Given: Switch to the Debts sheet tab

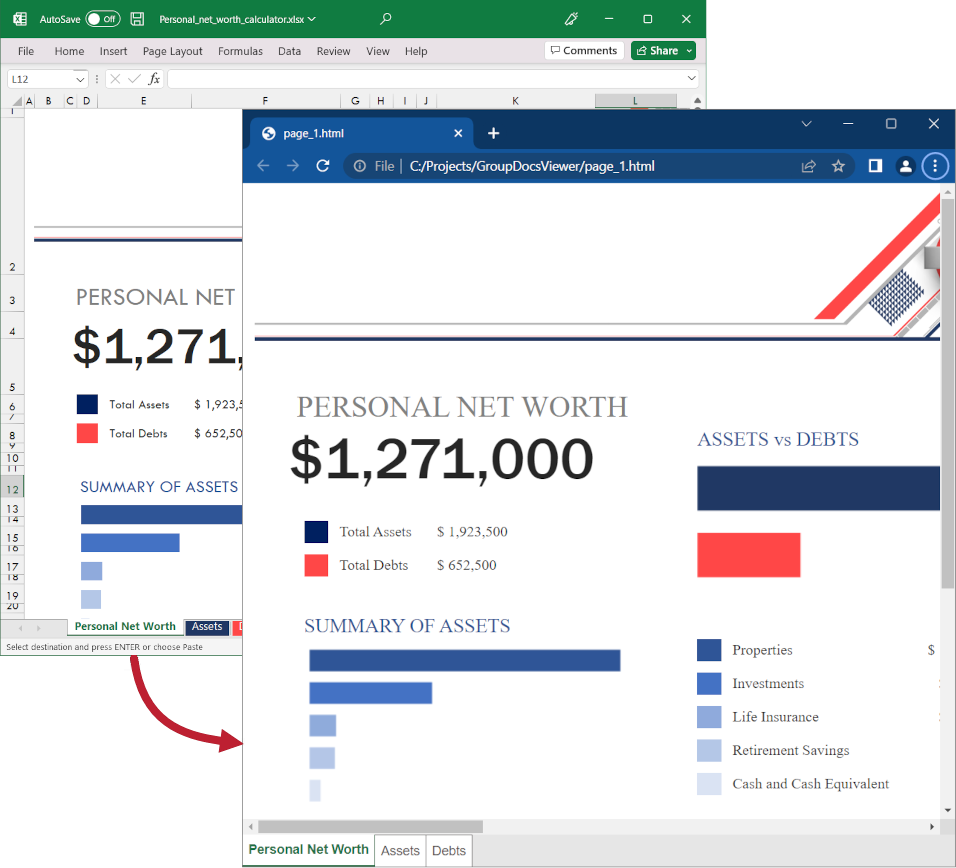Looking at the screenshot, I should coord(448,850).
